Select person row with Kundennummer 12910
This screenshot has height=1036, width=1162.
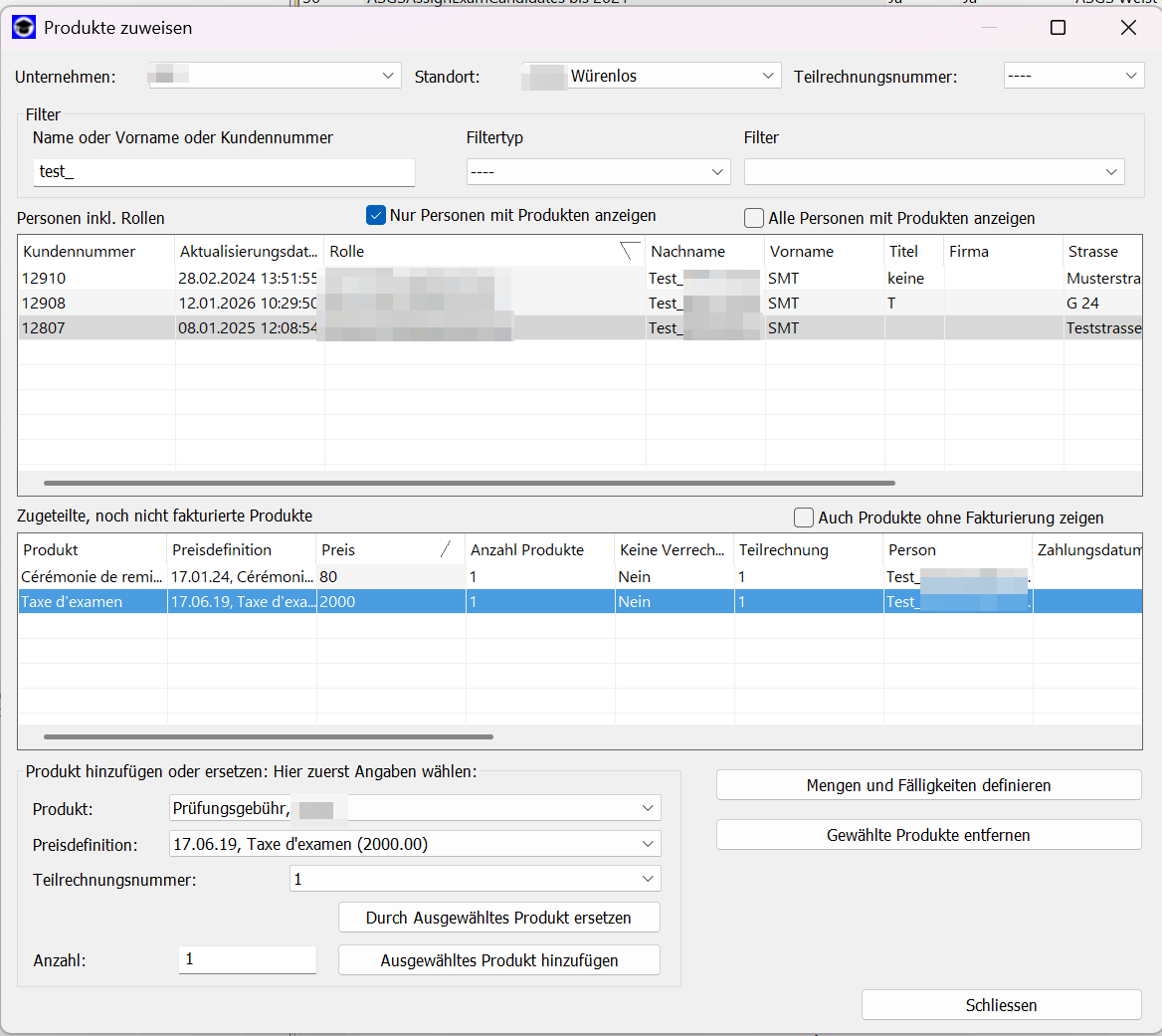click(580, 278)
